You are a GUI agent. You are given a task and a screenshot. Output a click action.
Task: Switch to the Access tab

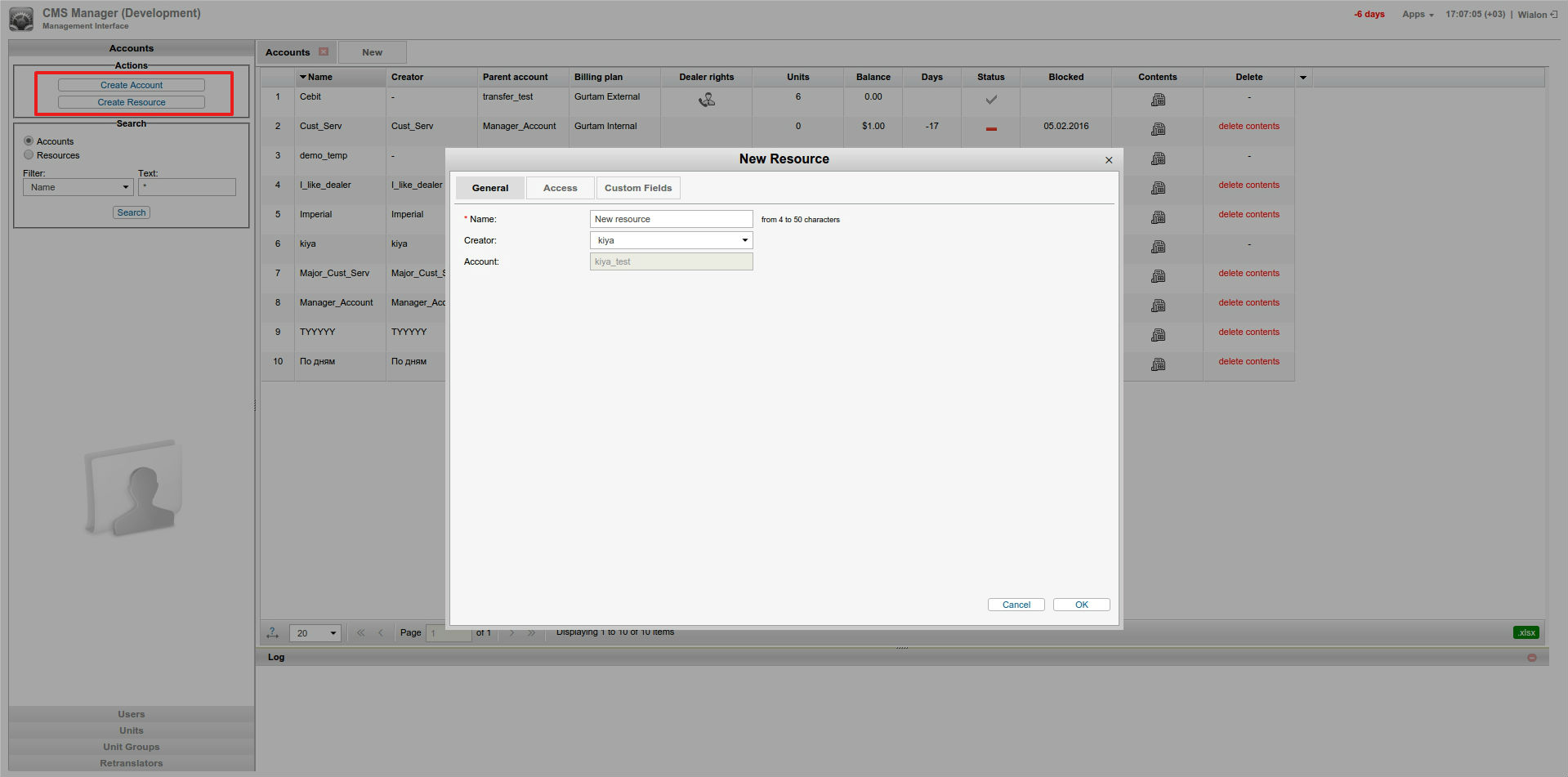tap(560, 187)
